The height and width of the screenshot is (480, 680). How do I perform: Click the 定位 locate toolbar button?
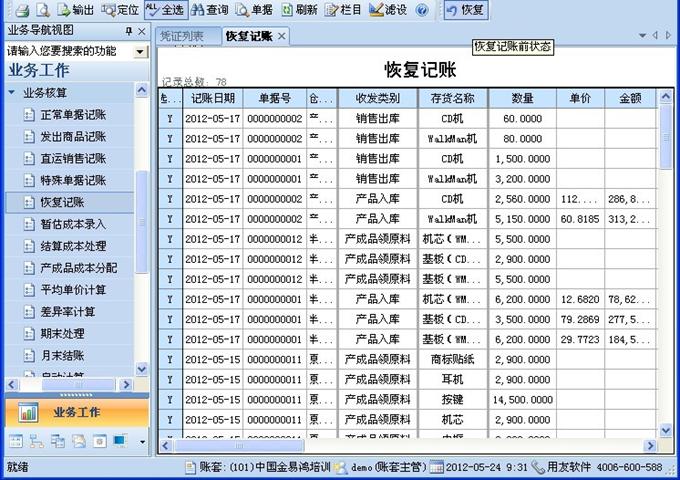click(120, 10)
